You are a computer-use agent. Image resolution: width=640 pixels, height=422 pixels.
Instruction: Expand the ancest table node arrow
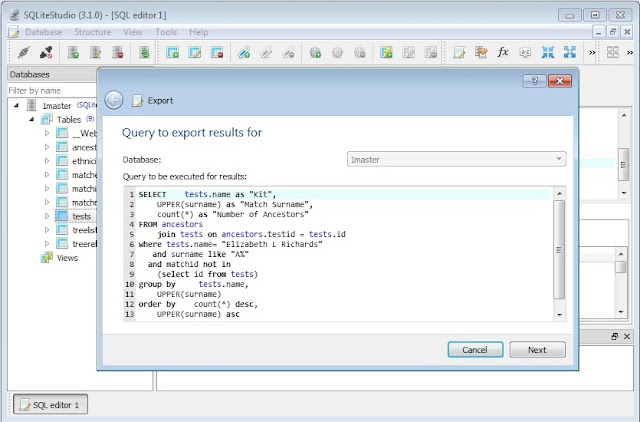(x=47, y=147)
